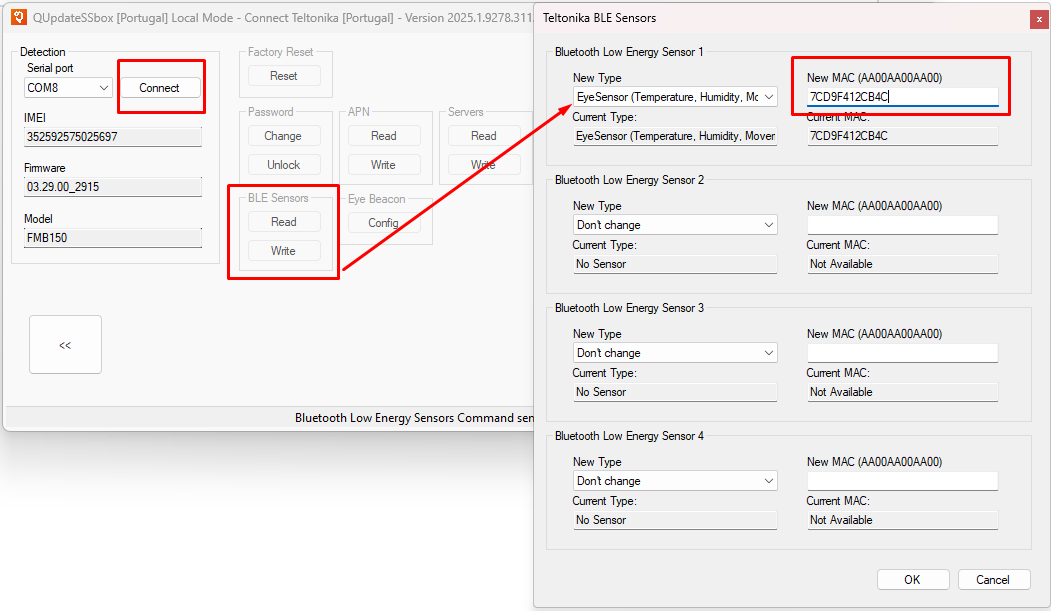Click the Password Change button

pos(283,136)
